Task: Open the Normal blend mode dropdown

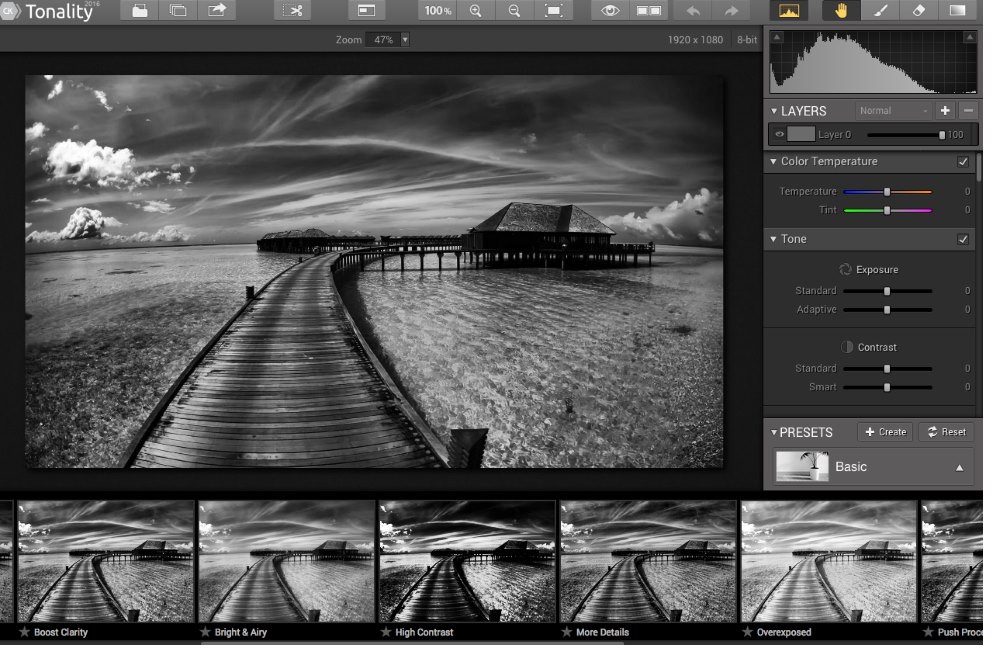Action: [x=893, y=110]
